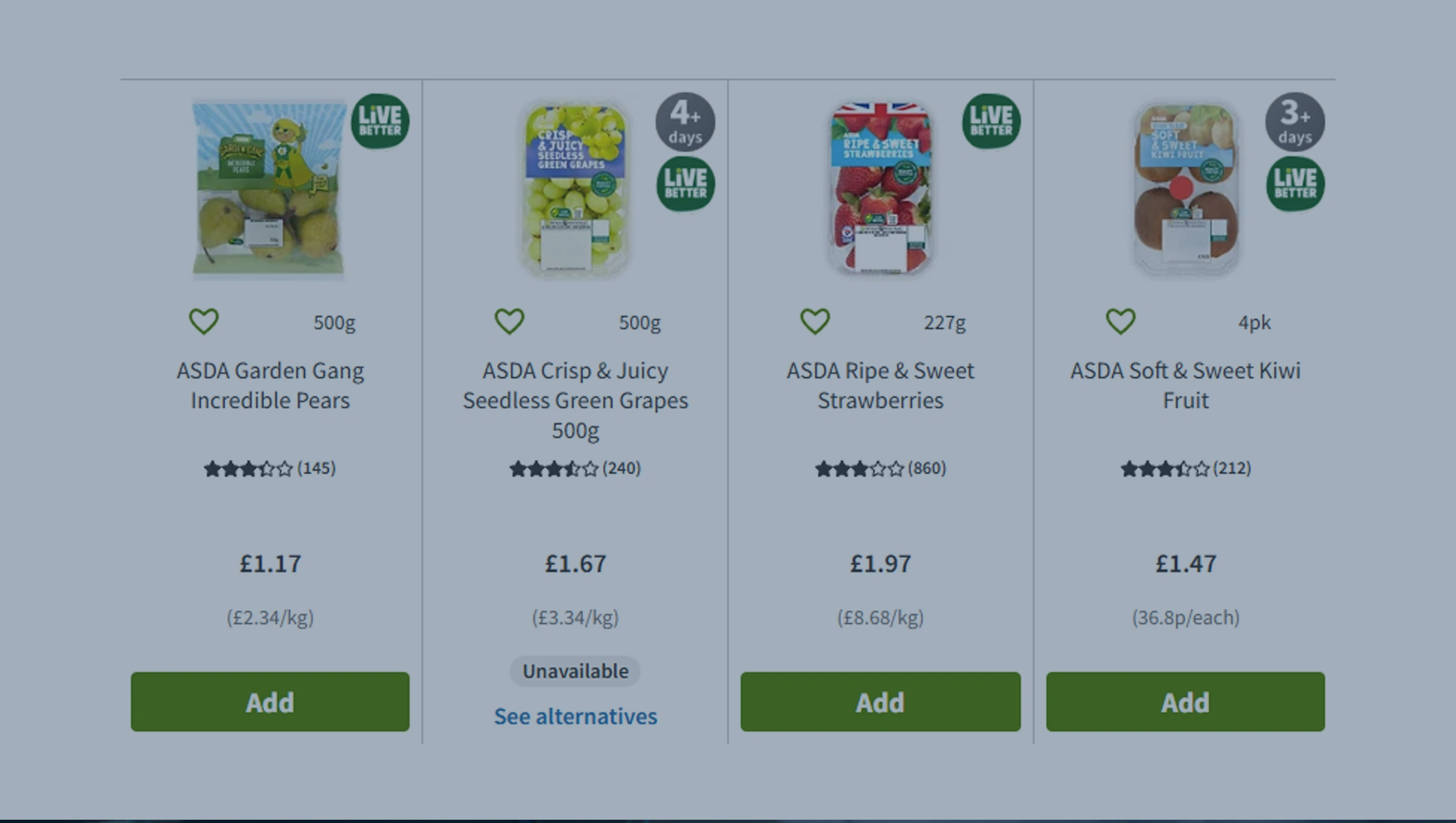Click Live Better badge on grapes
Image resolution: width=1456 pixels, height=823 pixels.
pyautogui.click(x=685, y=184)
